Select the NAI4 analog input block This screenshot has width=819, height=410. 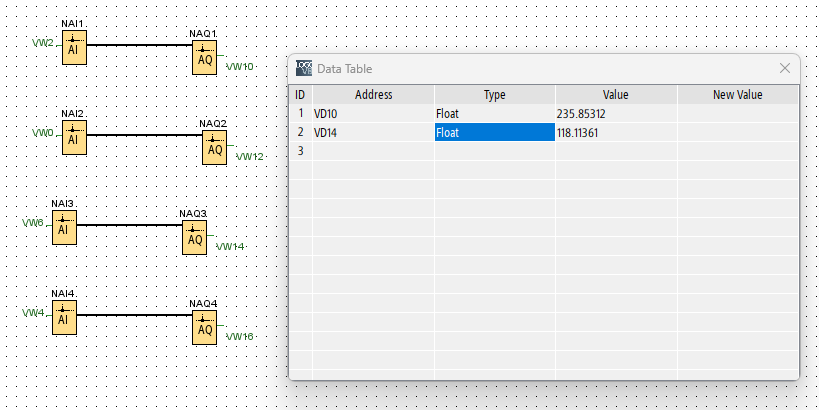[x=64, y=318]
